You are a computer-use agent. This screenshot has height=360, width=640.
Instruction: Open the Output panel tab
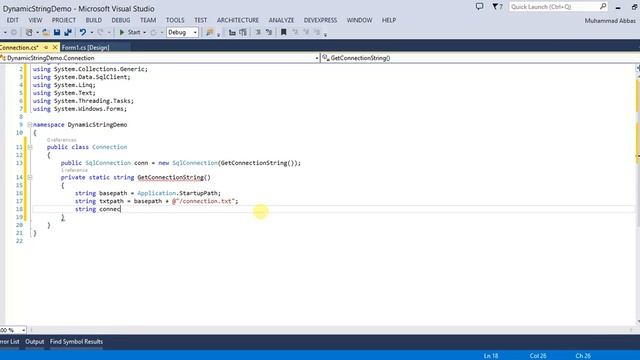tap(35, 342)
